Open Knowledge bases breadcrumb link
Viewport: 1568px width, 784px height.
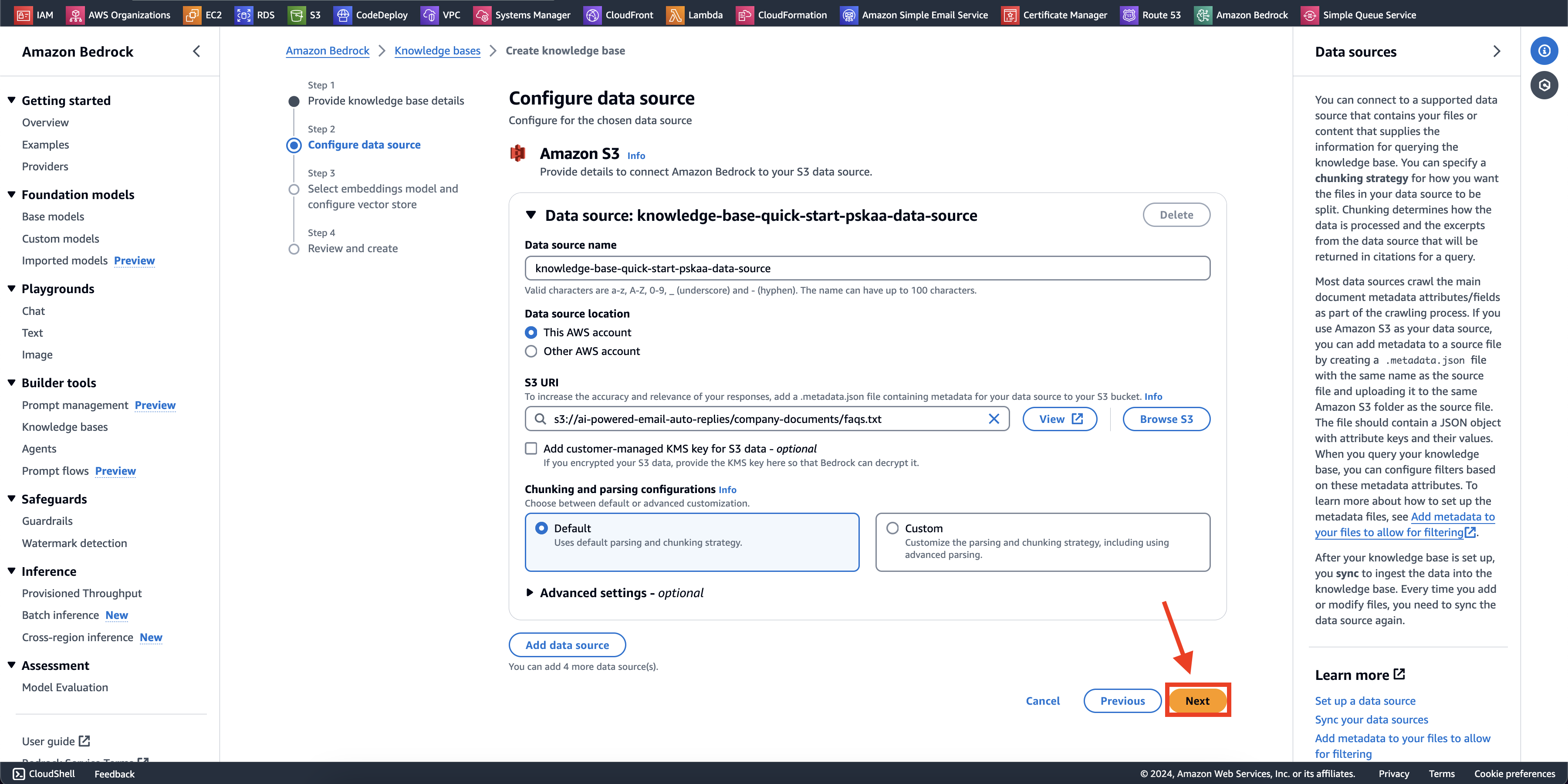pyautogui.click(x=437, y=51)
